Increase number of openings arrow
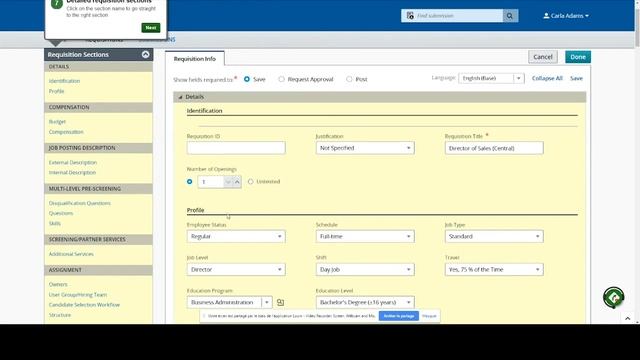This screenshot has width=640, height=360. click(x=237, y=182)
